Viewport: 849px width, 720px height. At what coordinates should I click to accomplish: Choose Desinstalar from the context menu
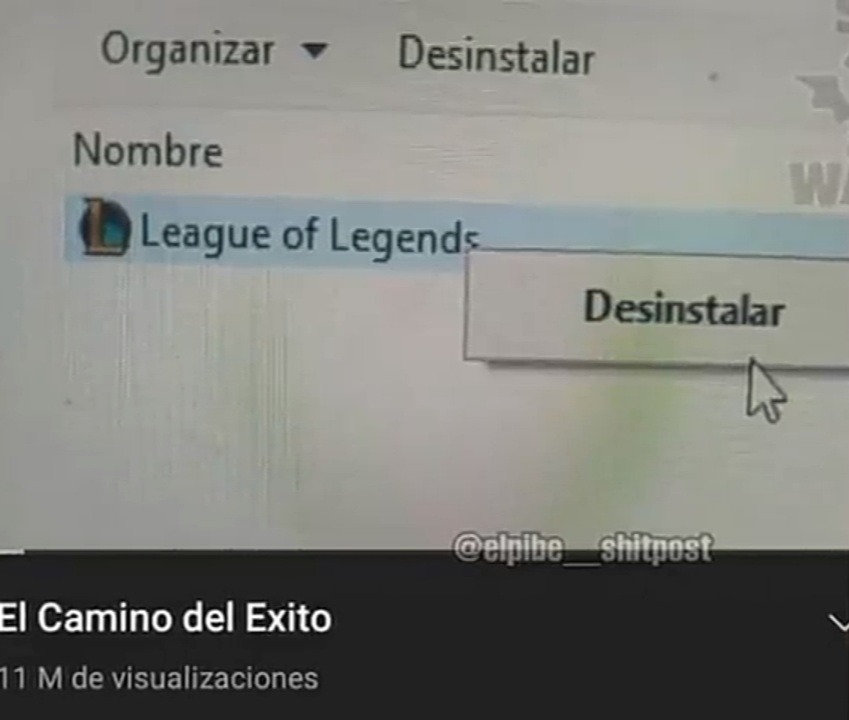point(684,308)
